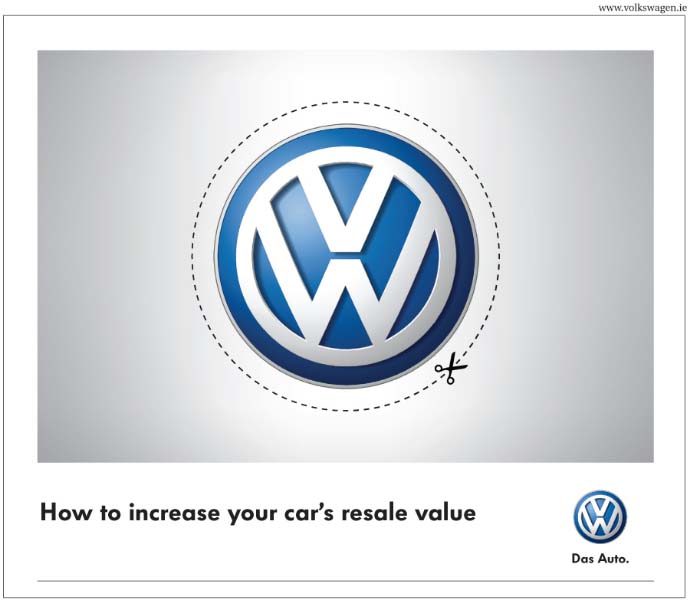Click the dashed cut line right of the logo

(499, 256)
